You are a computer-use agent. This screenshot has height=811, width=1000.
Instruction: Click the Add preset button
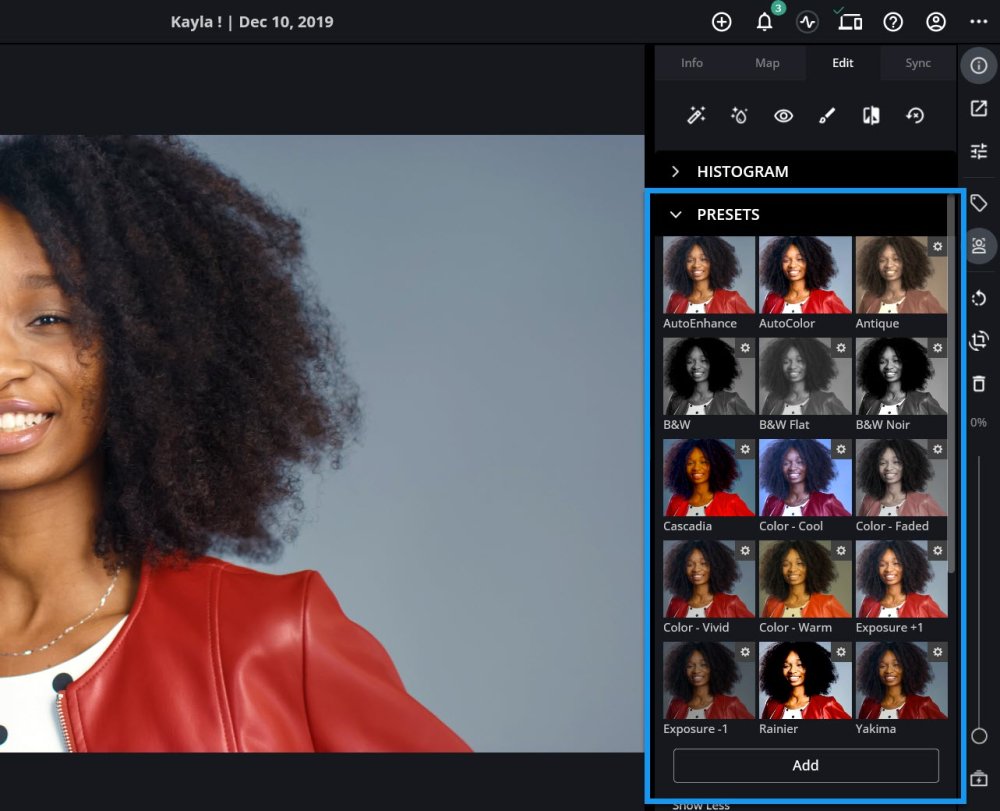[x=805, y=765]
